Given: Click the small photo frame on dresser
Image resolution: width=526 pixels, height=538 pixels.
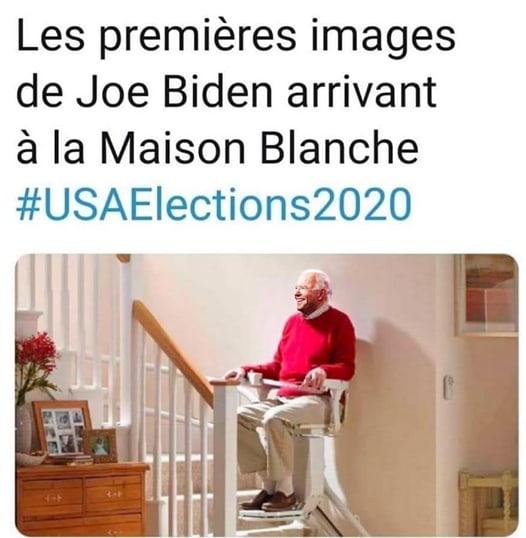Looking at the screenshot, I should [x=101, y=445].
